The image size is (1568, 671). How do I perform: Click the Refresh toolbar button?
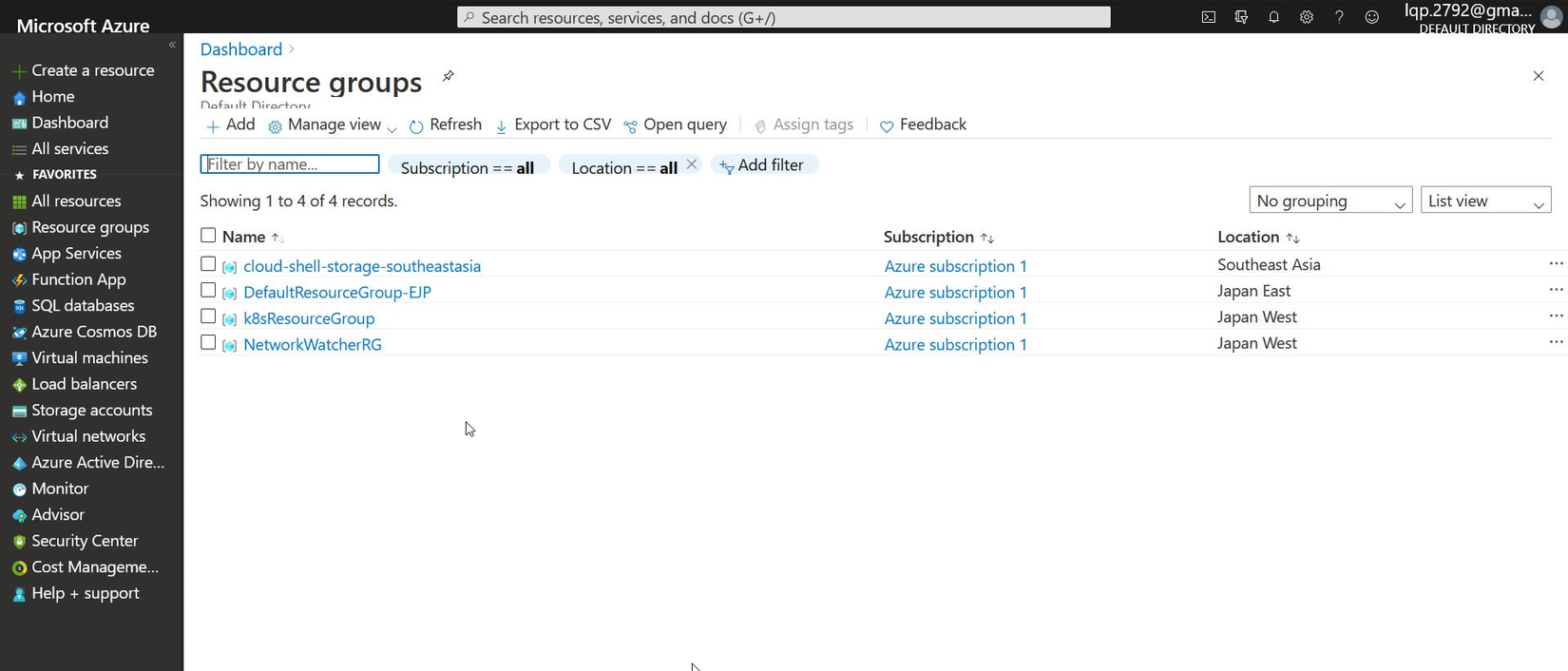coord(446,125)
